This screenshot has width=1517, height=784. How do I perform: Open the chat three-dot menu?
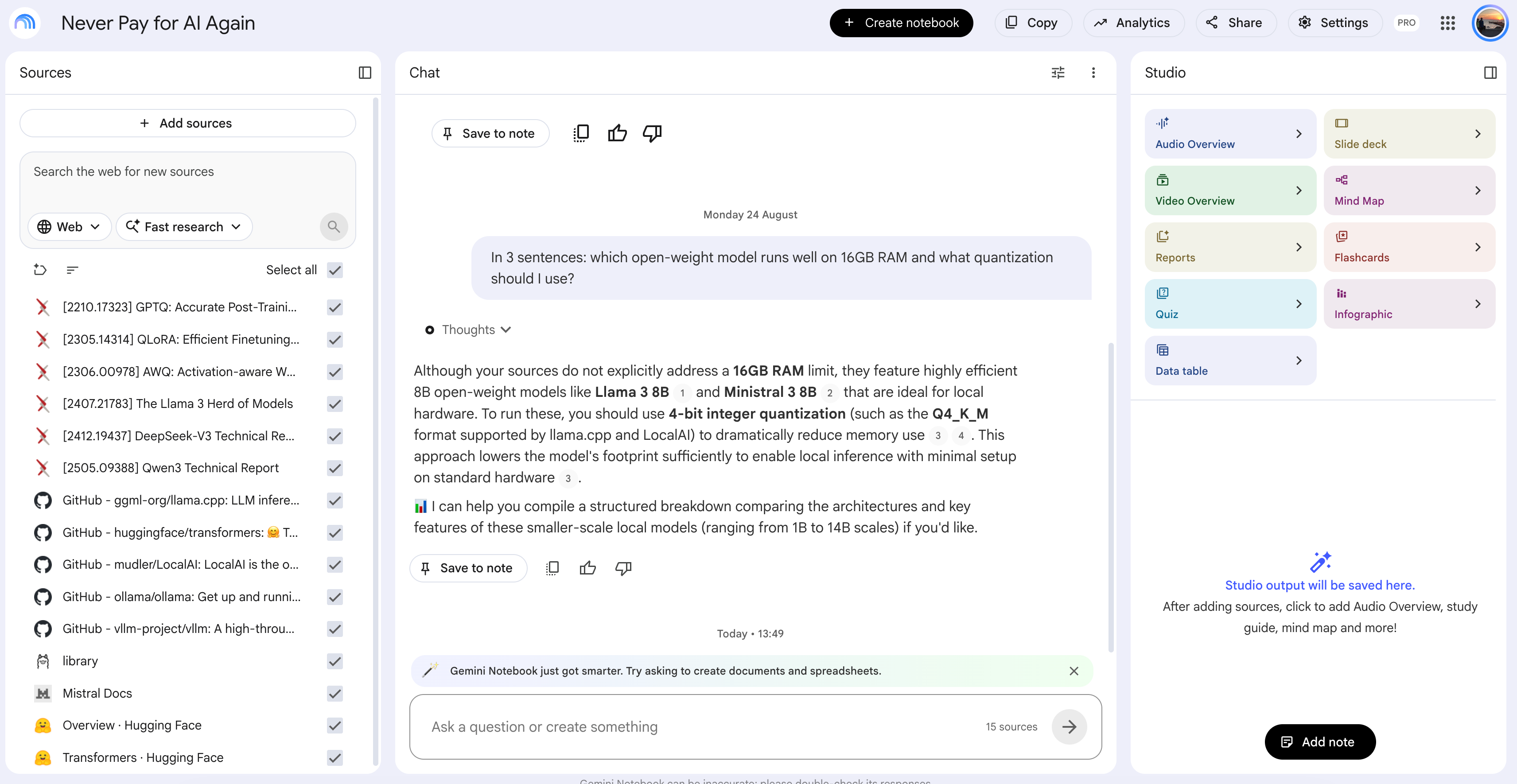1093,72
